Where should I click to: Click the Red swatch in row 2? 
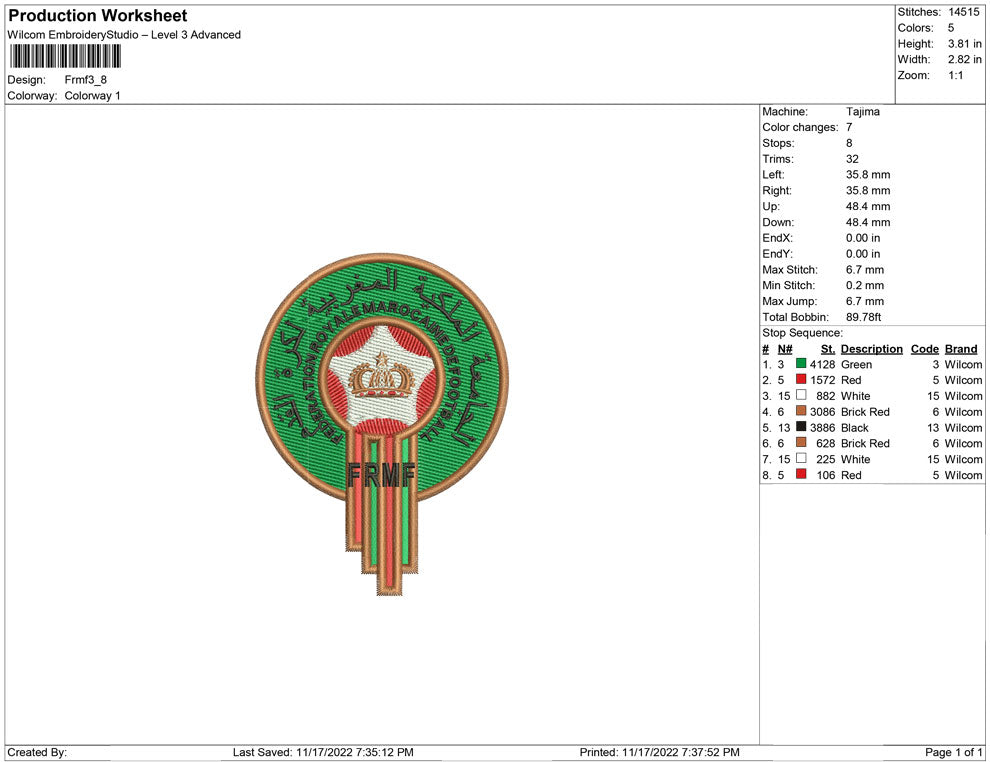tap(801, 379)
